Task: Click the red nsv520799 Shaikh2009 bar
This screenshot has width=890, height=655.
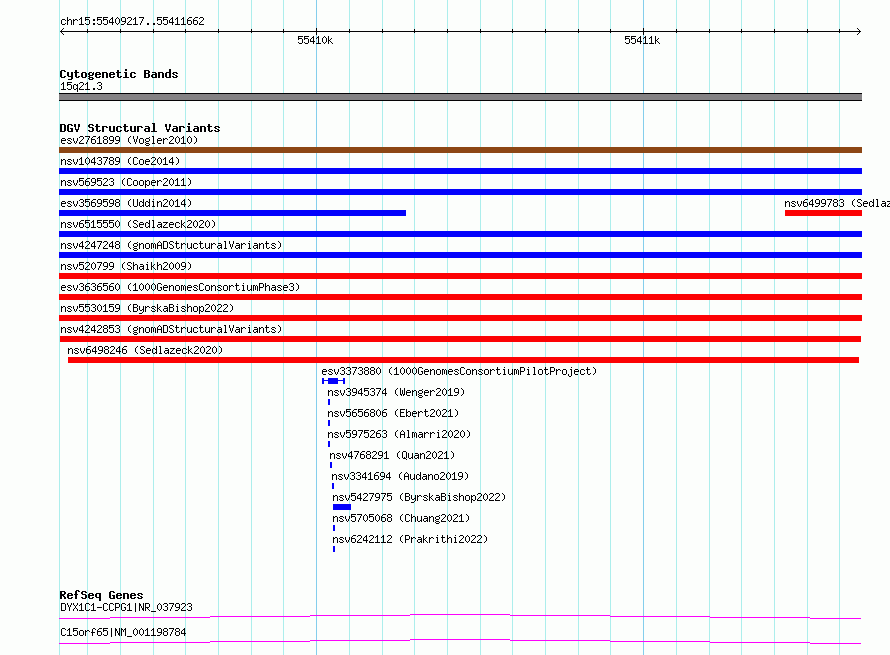Action: [460, 276]
